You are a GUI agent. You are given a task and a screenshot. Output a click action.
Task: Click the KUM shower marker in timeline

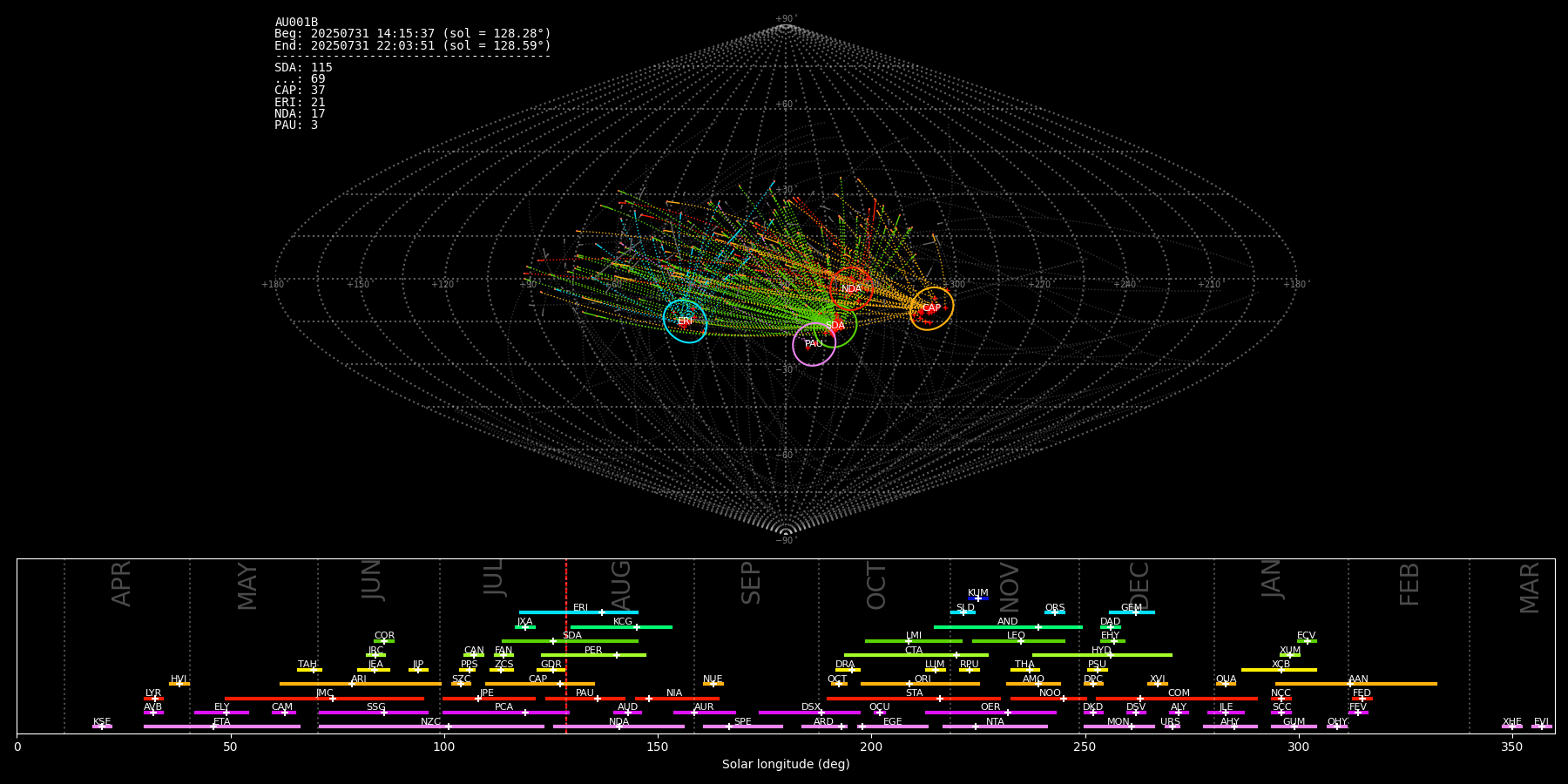point(978,598)
